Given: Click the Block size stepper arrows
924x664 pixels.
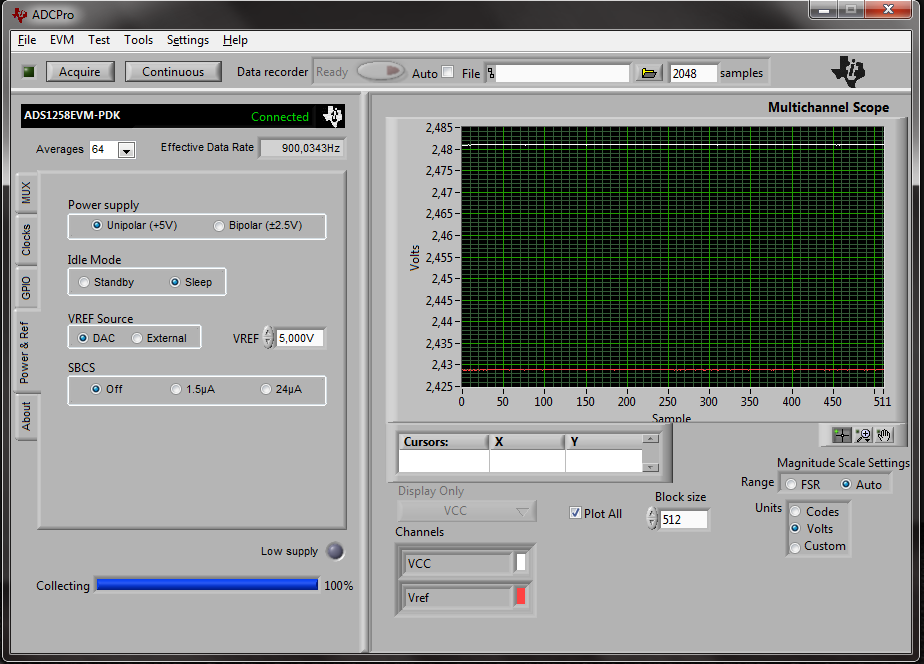Looking at the screenshot, I should [x=652, y=518].
